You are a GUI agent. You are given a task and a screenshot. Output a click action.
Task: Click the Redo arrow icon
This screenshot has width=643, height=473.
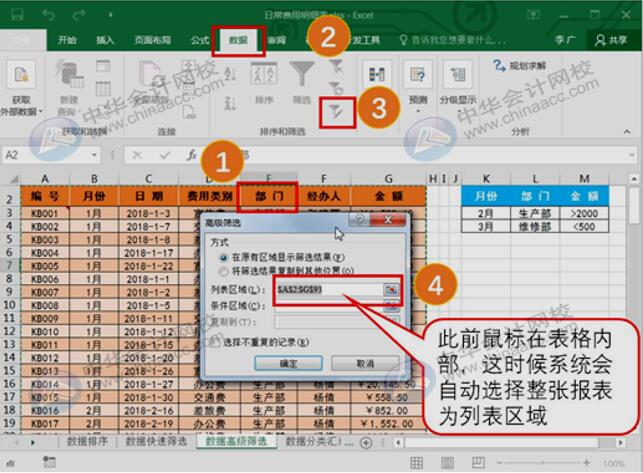[78, 15]
